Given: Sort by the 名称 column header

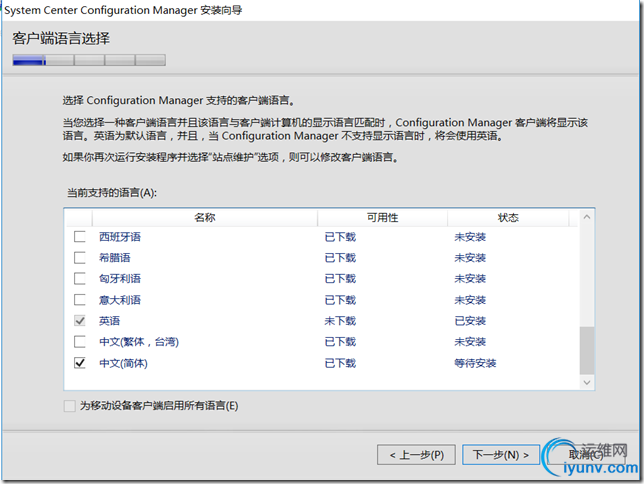Looking at the screenshot, I should click(205, 217).
